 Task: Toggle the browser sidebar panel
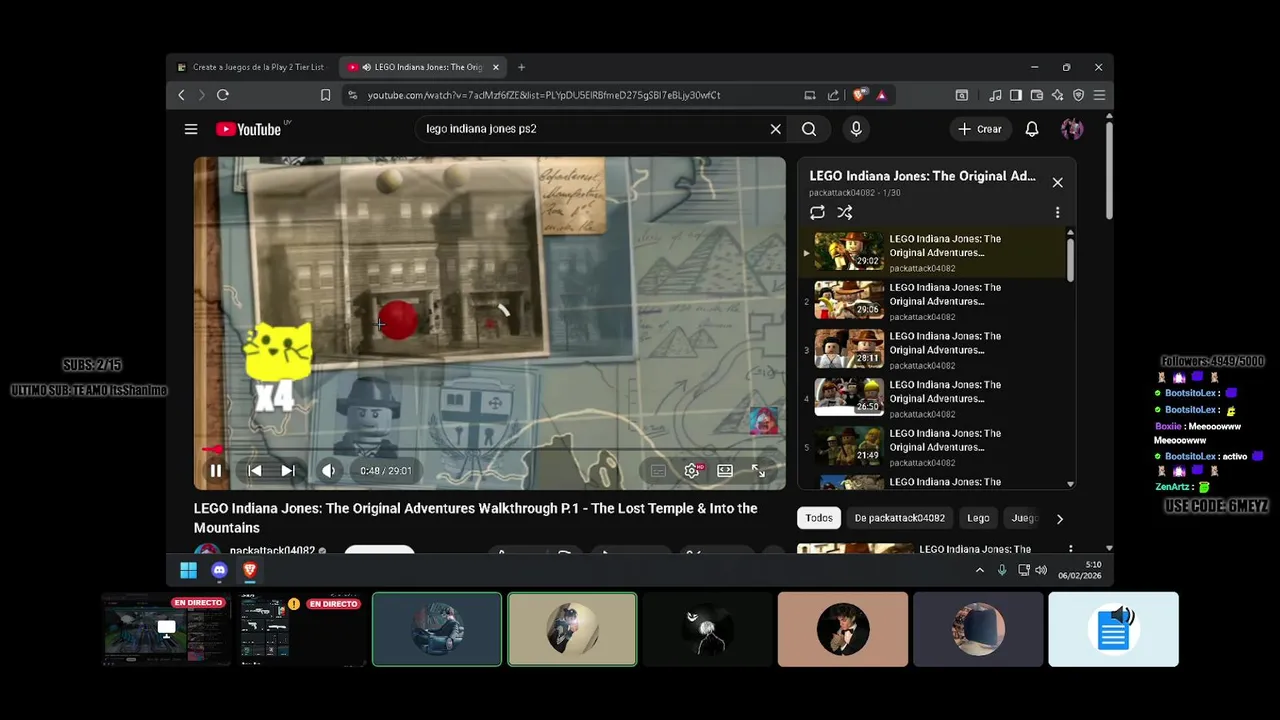click(1016, 95)
